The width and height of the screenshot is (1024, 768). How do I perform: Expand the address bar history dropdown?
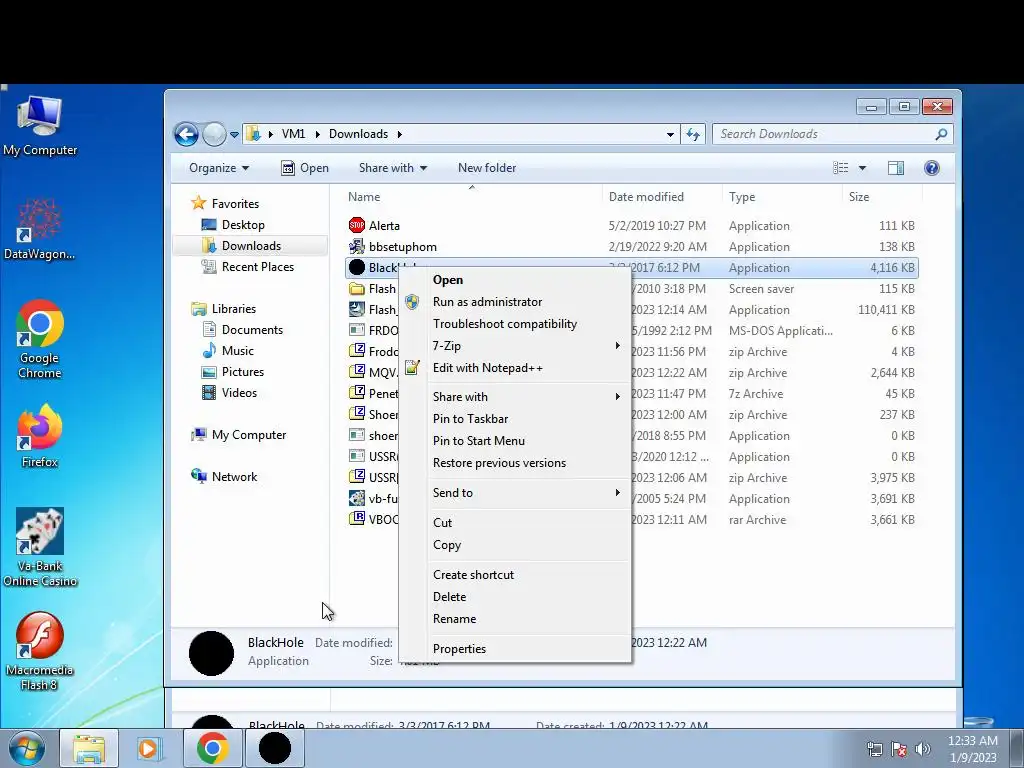point(670,135)
